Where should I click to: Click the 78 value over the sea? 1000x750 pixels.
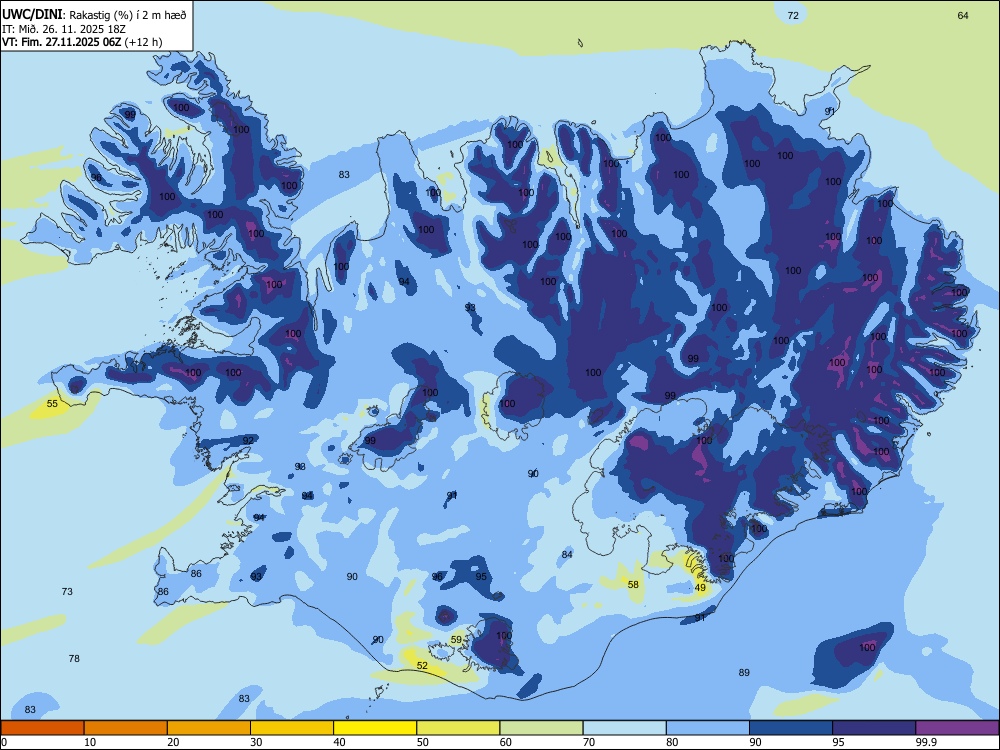coord(74,658)
